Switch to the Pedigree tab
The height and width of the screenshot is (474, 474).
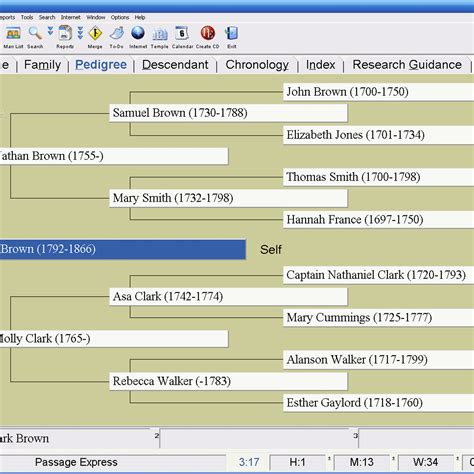[101, 65]
